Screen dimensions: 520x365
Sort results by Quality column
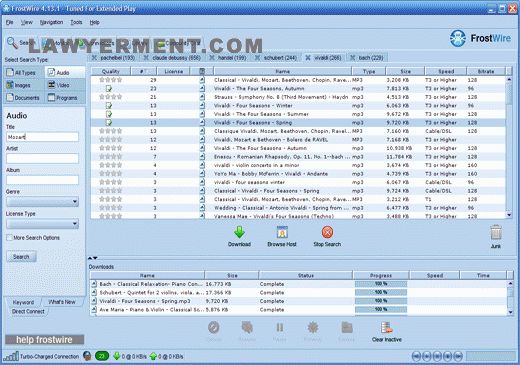pyautogui.click(x=111, y=71)
